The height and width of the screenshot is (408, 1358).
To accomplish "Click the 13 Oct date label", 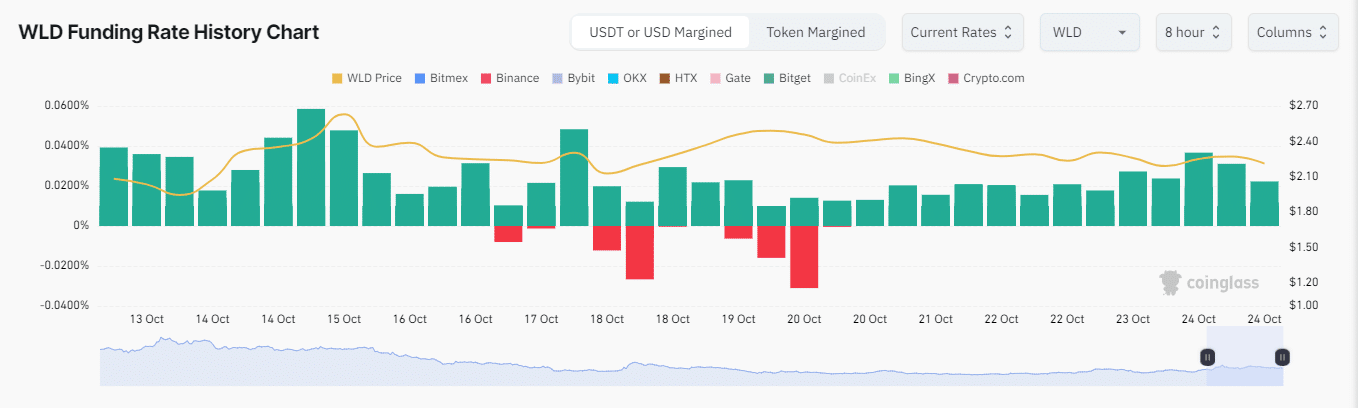I will [x=147, y=319].
